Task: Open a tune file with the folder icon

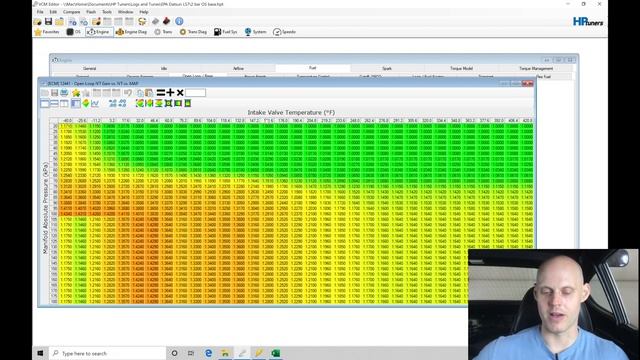Action: pos(38,21)
